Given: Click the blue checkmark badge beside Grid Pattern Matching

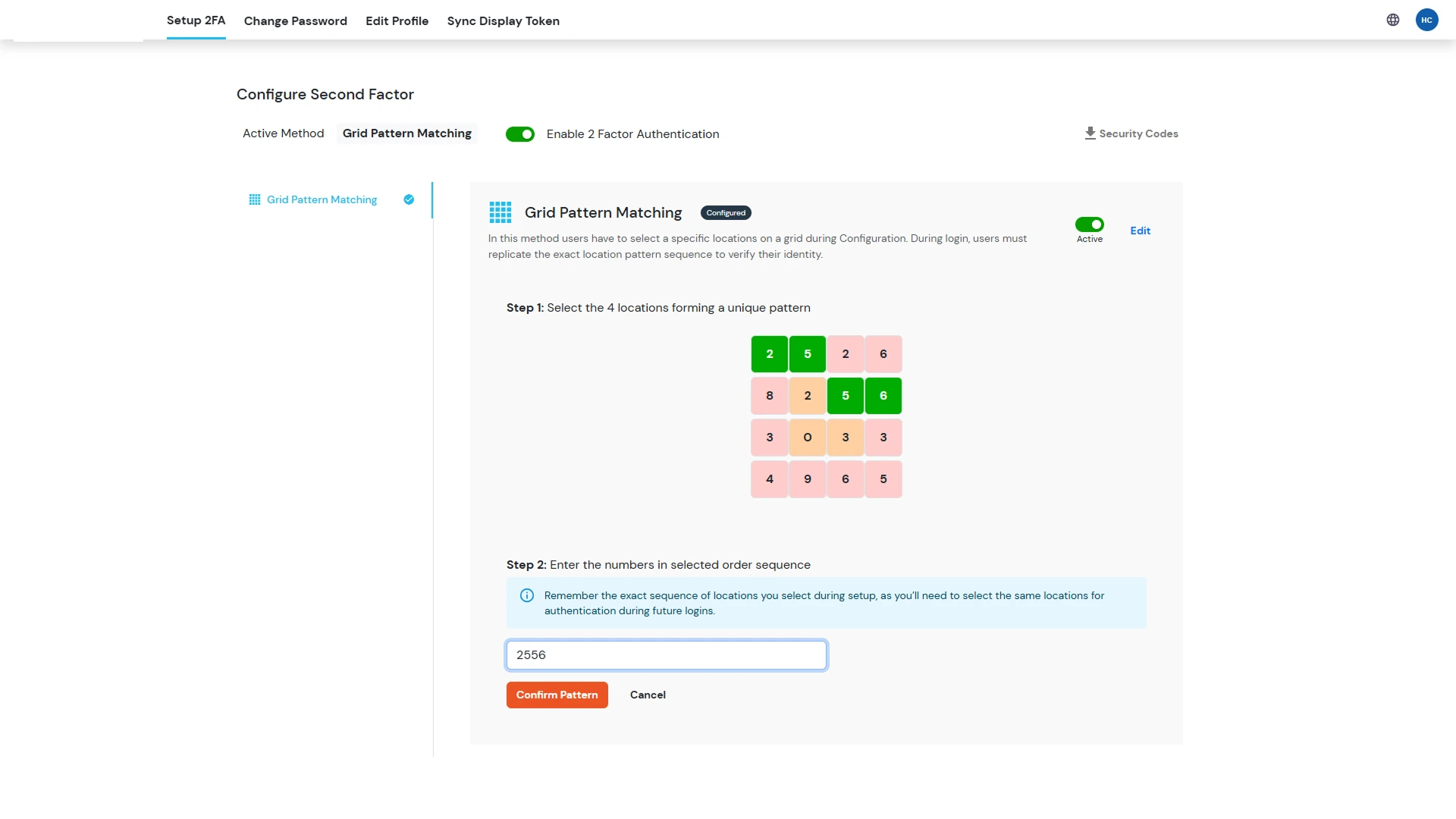Looking at the screenshot, I should point(409,199).
